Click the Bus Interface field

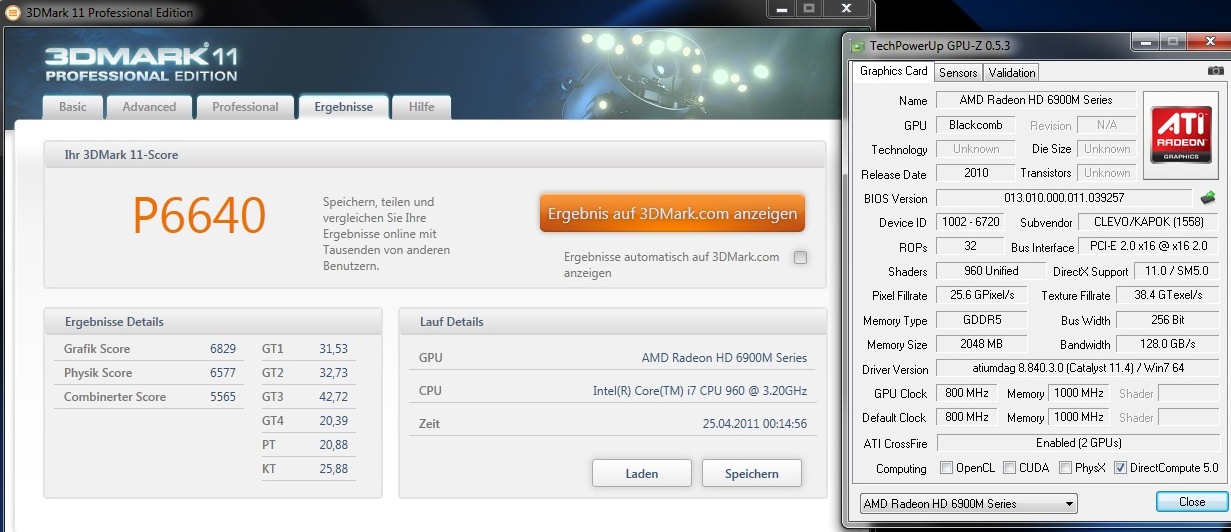coord(1149,246)
